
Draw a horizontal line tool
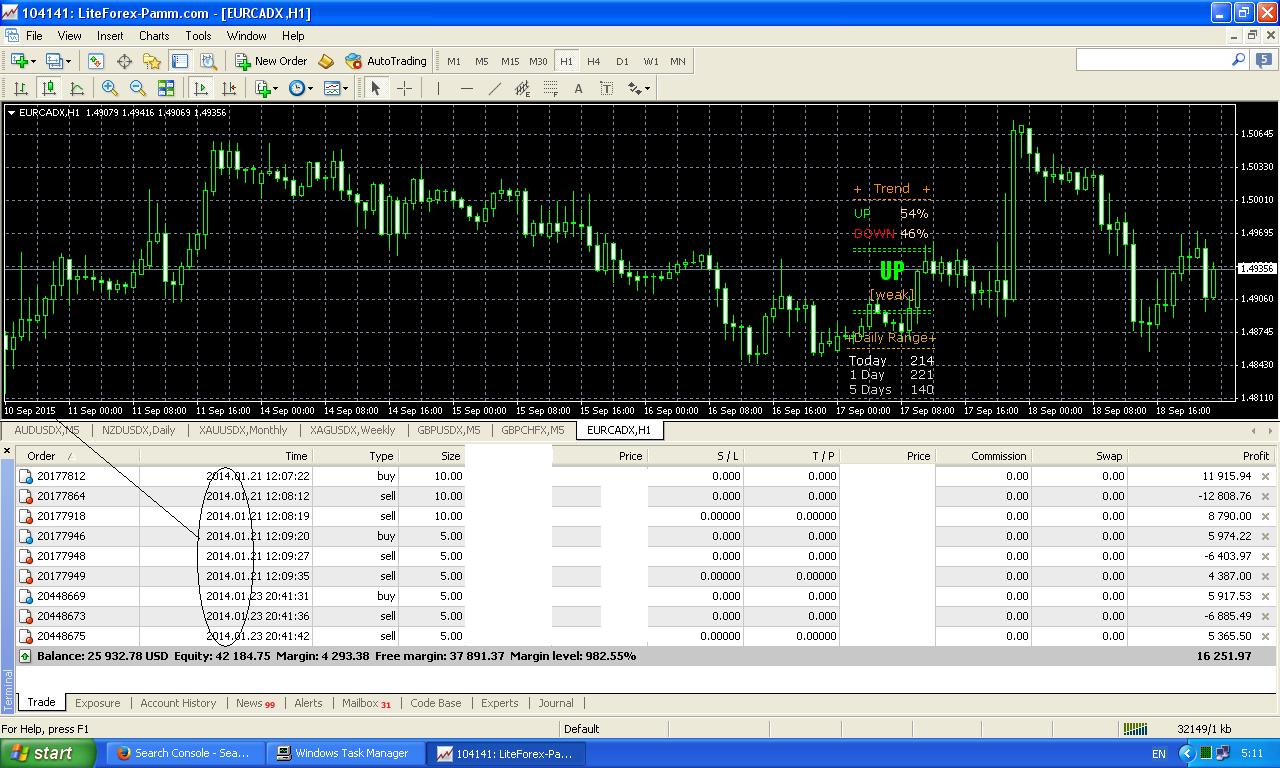(x=466, y=88)
